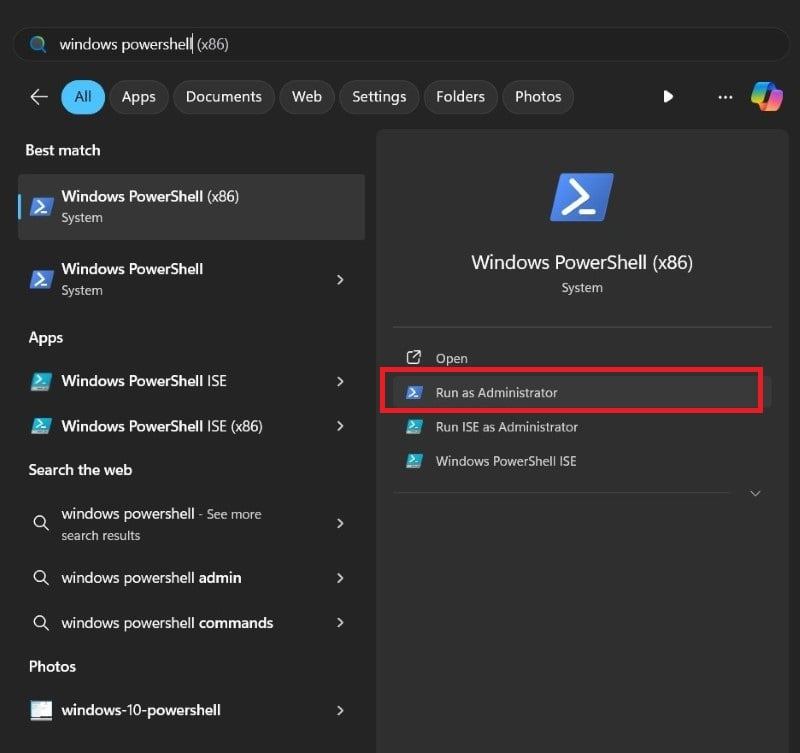Click the Windows PowerShell System result icon

(41, 280)
